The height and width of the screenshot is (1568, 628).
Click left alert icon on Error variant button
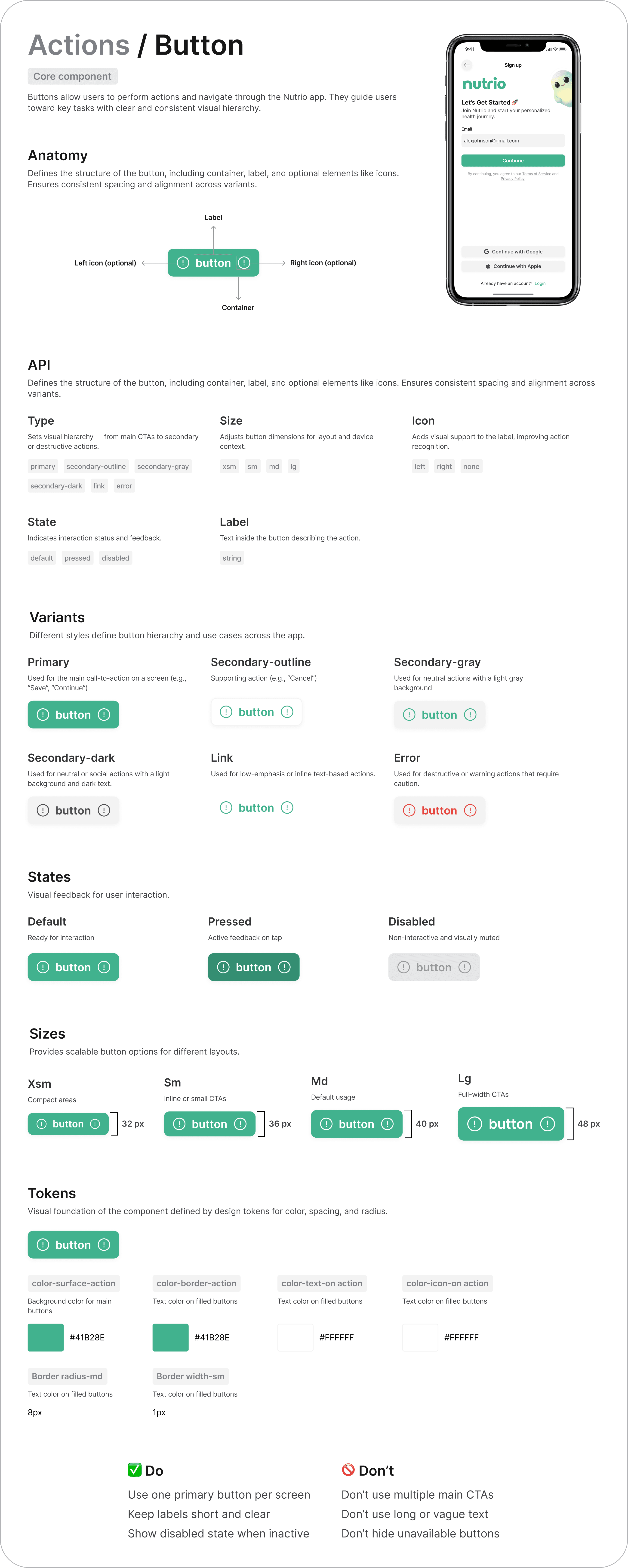tap(409, 810)
